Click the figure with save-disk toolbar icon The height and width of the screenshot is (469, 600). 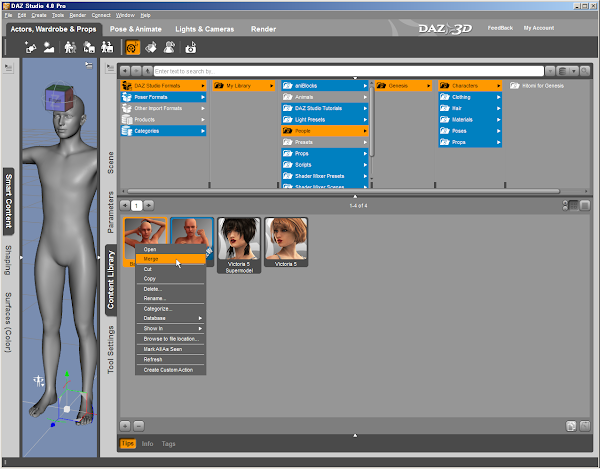[x=89, y=48]
